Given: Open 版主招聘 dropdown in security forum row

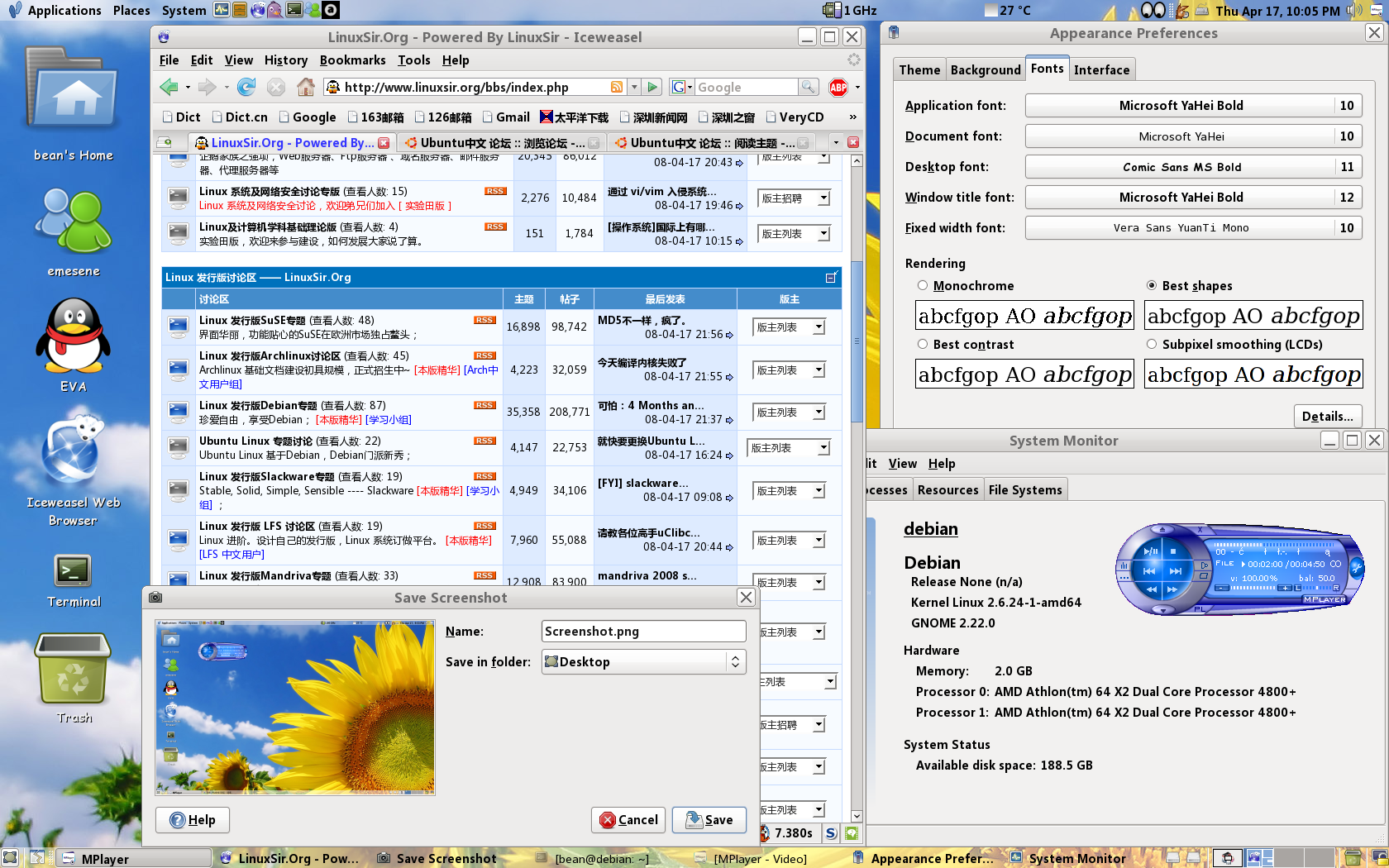Looking at the screenshot, I should pos(794,198).
